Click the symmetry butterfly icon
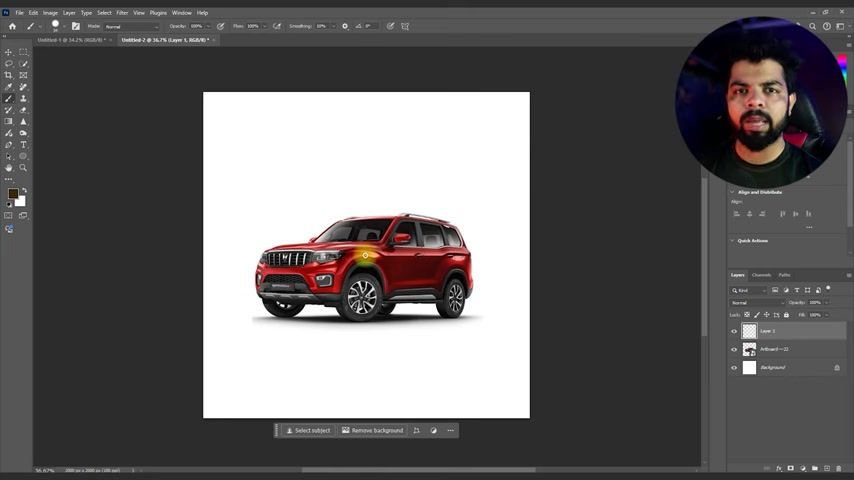Viewport: 854px width, 480px height. (x=405, y=26)
